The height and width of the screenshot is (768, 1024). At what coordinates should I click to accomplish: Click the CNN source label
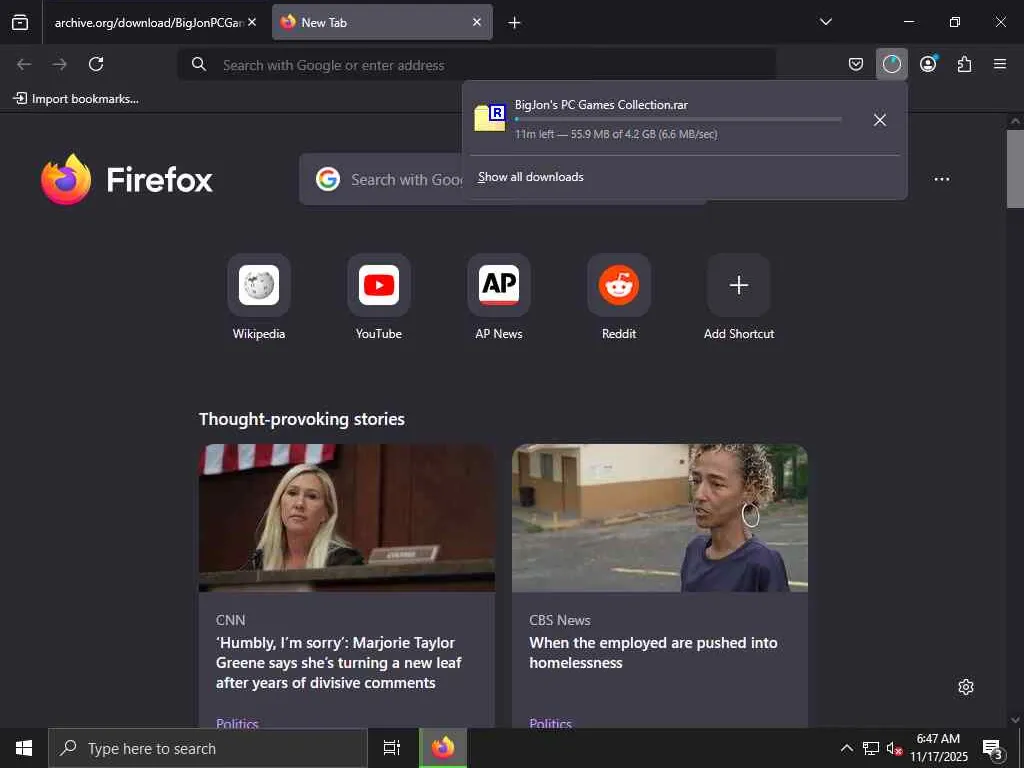click(231, 620)
